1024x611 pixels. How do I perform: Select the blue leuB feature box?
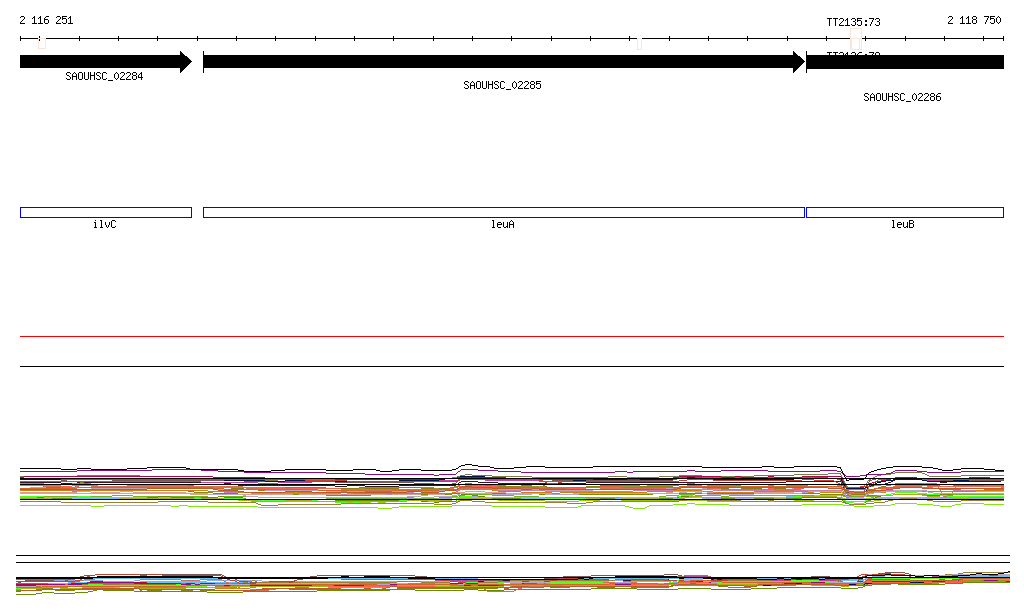point(905,212)
